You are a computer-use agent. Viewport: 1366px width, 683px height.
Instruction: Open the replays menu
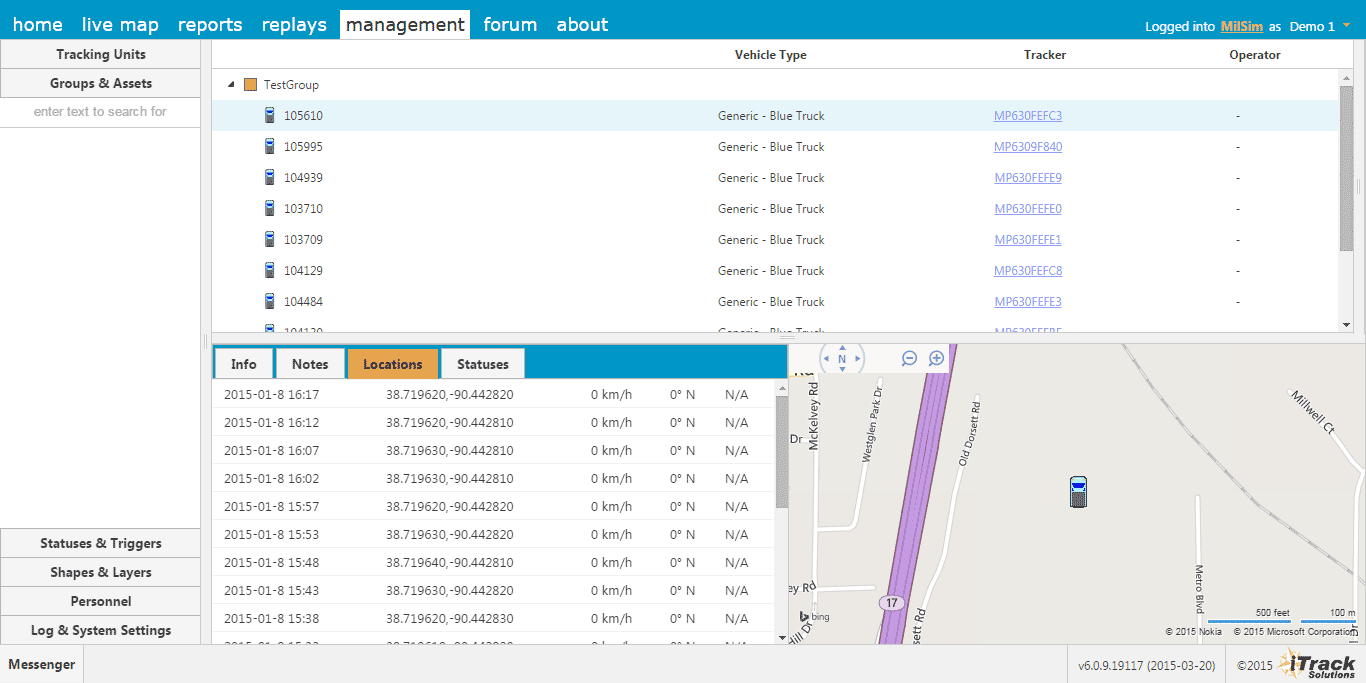(294, 25)
